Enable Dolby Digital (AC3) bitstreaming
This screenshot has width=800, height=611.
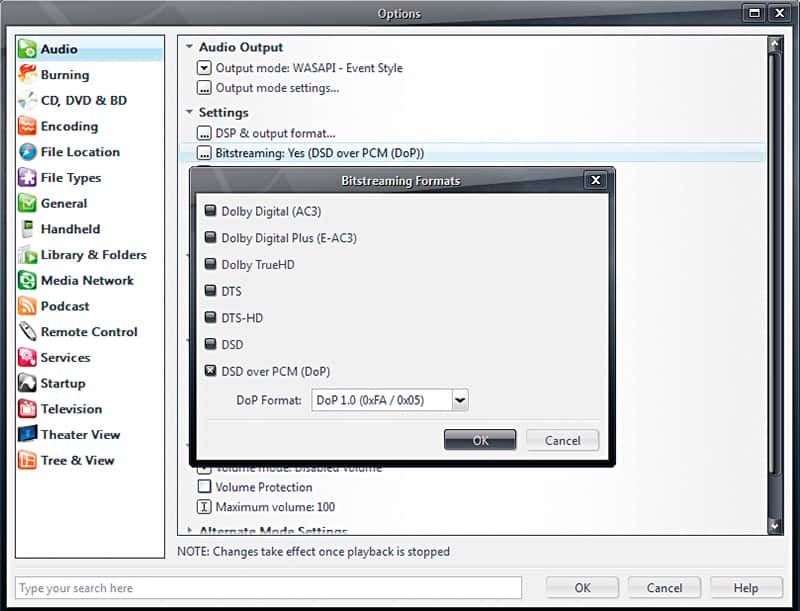click(210, 211)
